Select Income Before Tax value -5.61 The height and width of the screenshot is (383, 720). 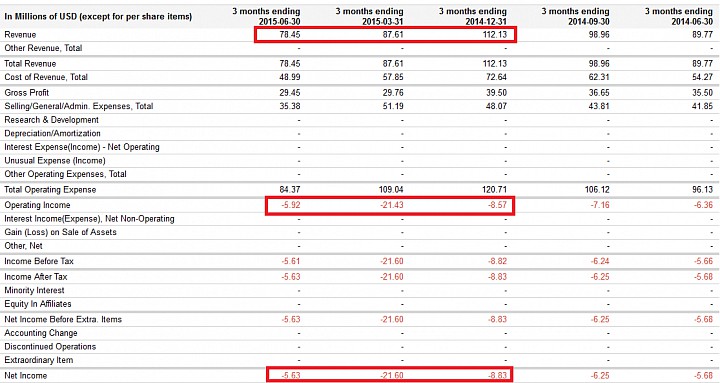click(291, 261)
